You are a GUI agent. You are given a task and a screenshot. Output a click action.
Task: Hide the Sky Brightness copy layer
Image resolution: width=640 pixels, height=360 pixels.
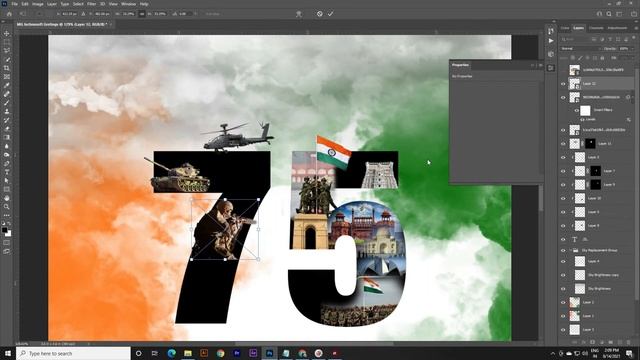[x=563, y=275]
